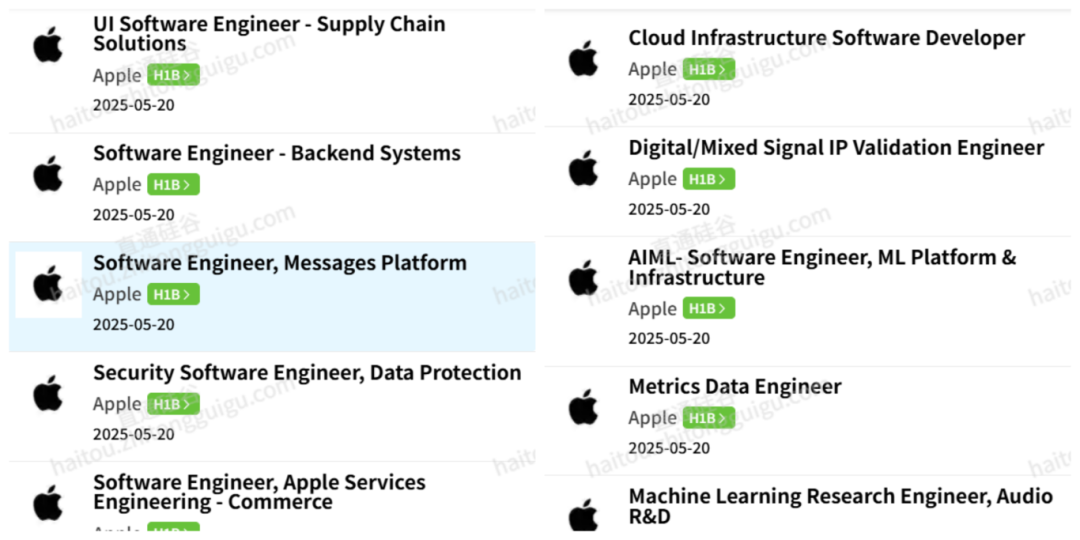The width and height of the screenshot is (1080, 540).
Task: Open Software Engineer, Apple Services Engineering - Commerce
Action: click(259, 491)
